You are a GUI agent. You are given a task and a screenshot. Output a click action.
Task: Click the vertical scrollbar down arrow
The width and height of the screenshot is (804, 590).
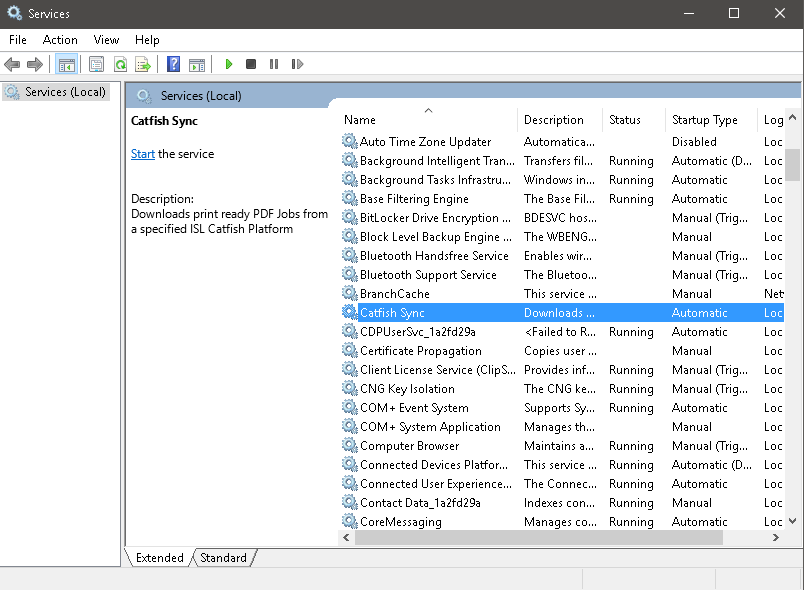793,520
